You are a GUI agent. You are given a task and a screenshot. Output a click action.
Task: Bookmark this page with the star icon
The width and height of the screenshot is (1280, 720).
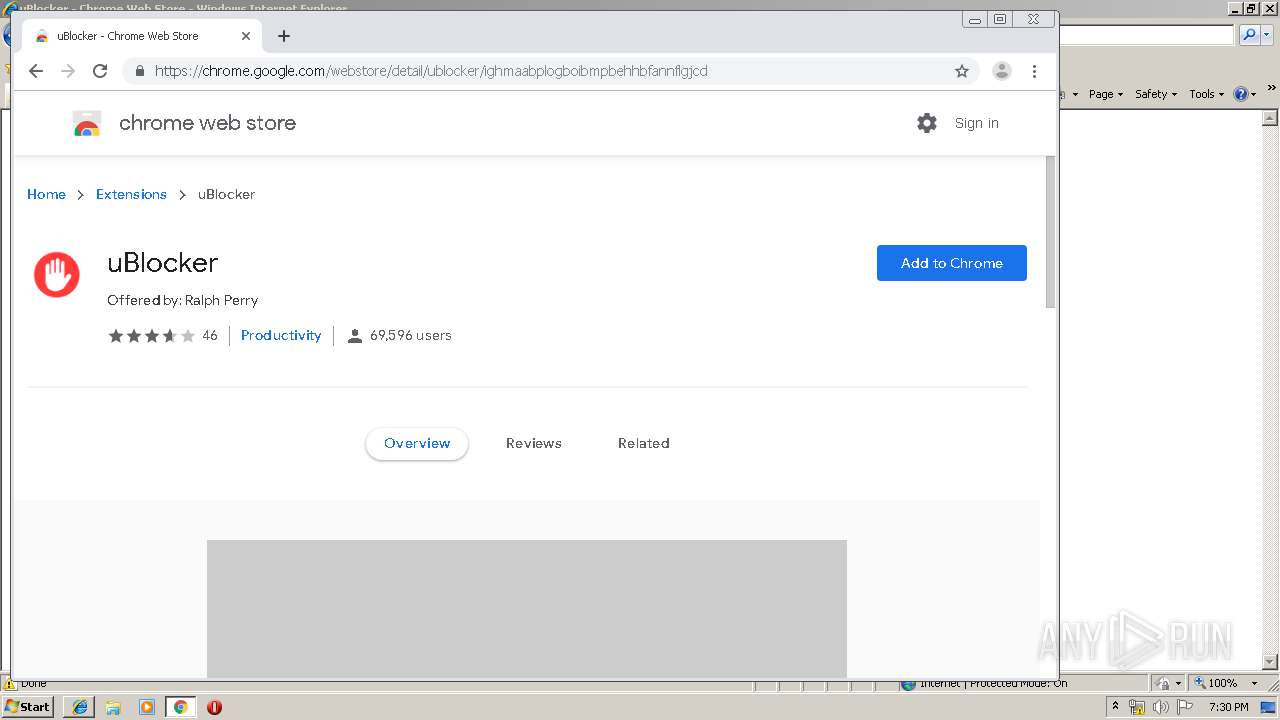click(x=962, y=71)
